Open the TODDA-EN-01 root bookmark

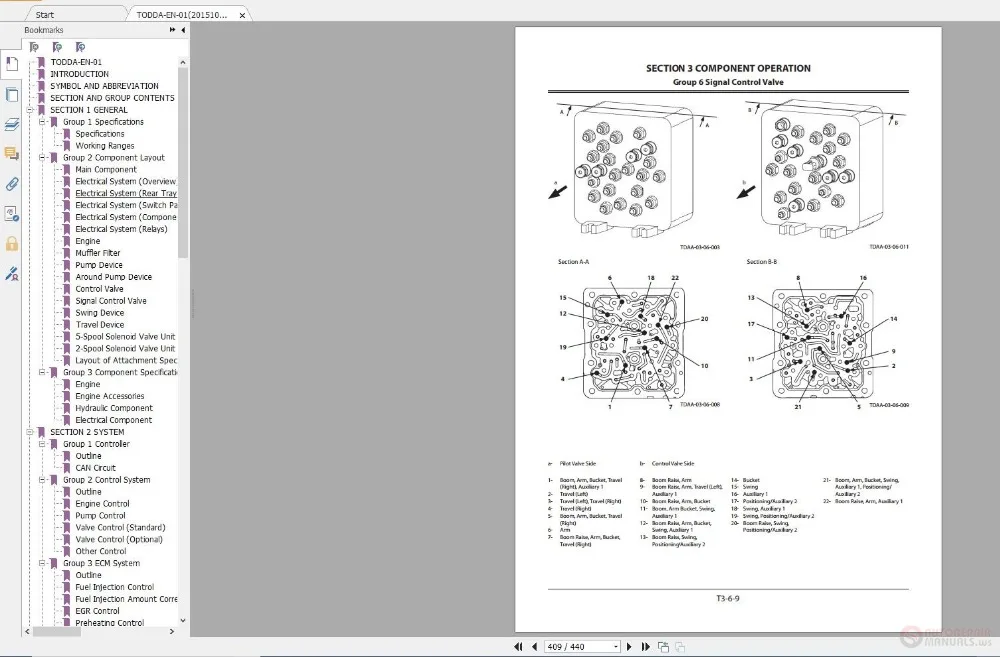click(76, 62)
